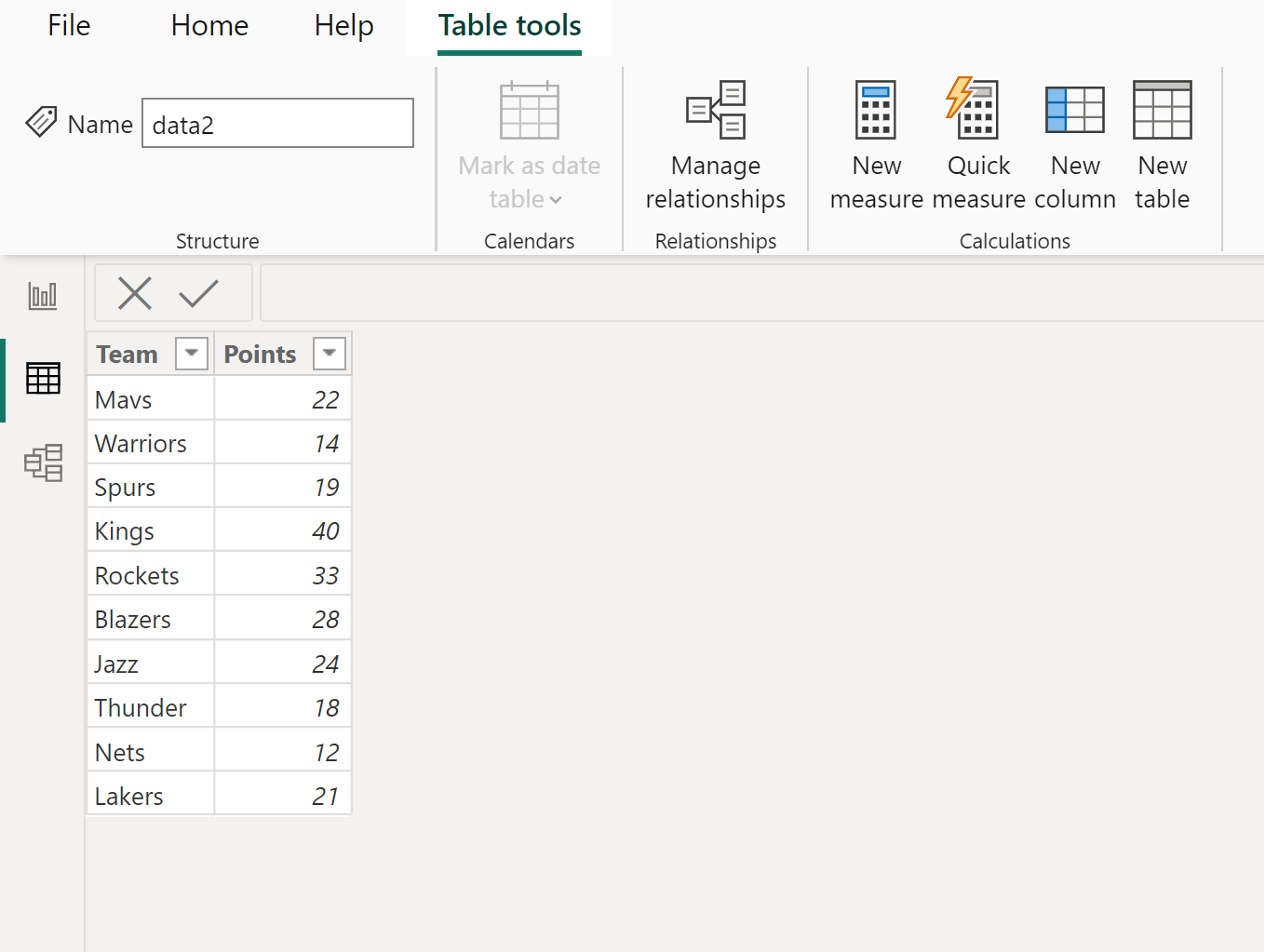The image size is (1265, 952).
Task: Select the Points column header
Action: (x=283, y=354)
